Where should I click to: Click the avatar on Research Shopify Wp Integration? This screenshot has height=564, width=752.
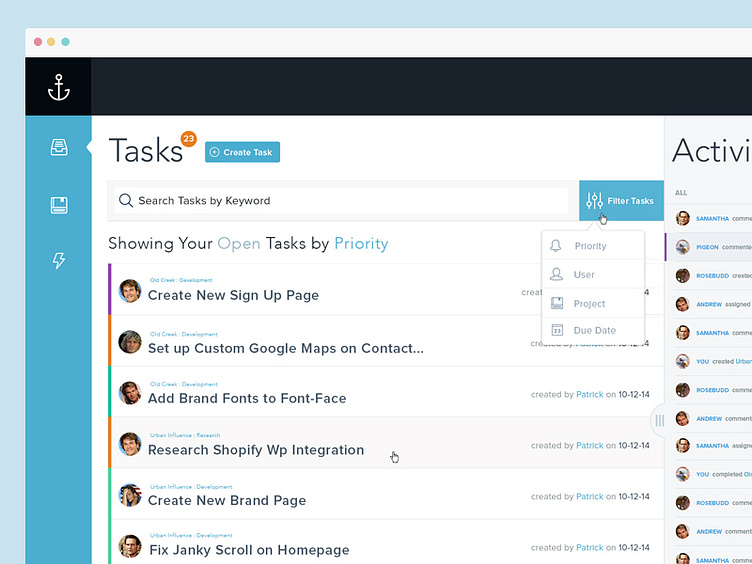pos(129,444)
